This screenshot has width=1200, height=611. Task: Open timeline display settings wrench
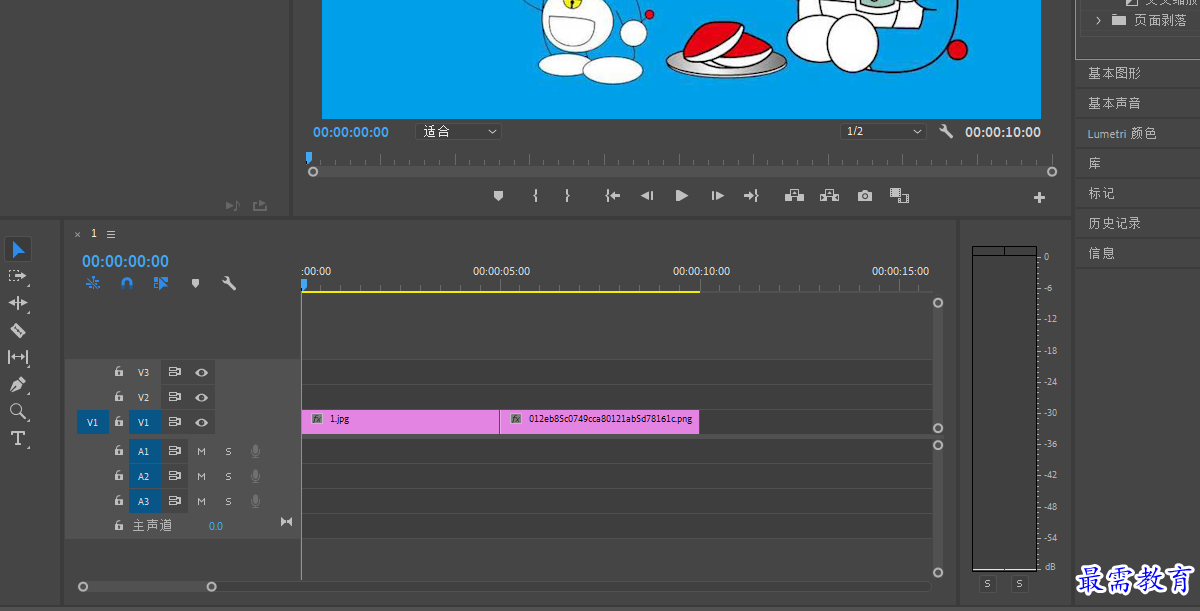pyautogui.click(x=229, y=283)
